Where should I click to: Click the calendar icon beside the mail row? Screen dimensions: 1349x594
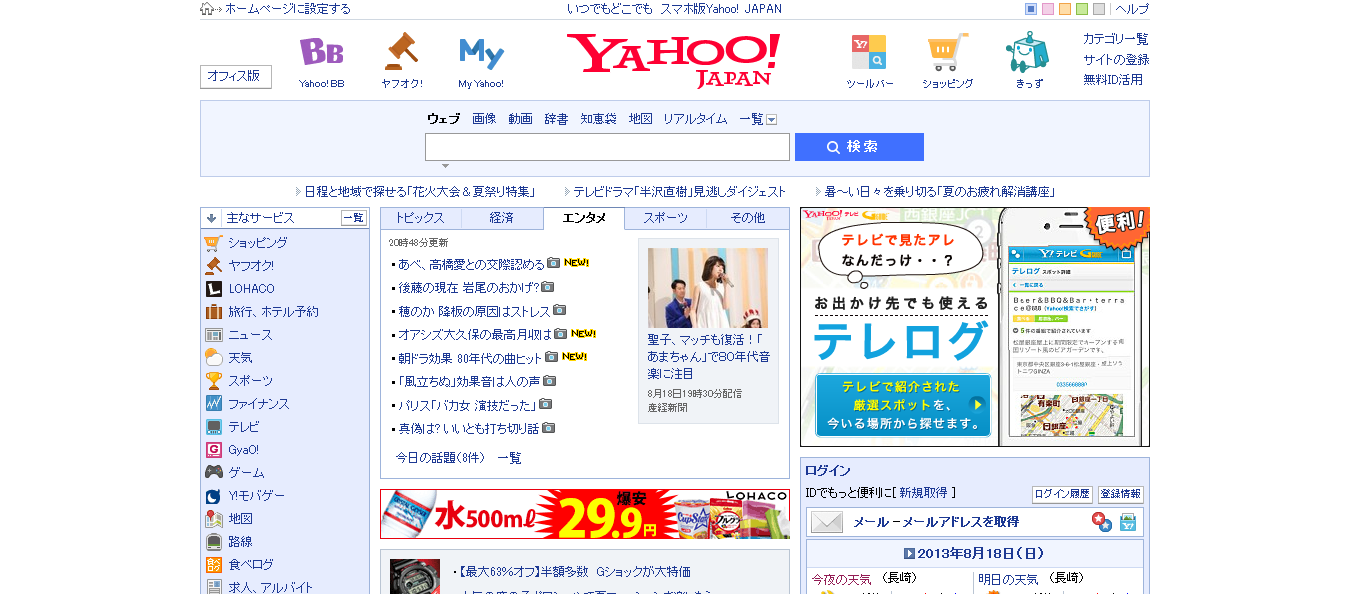(x=1128, y=522)
